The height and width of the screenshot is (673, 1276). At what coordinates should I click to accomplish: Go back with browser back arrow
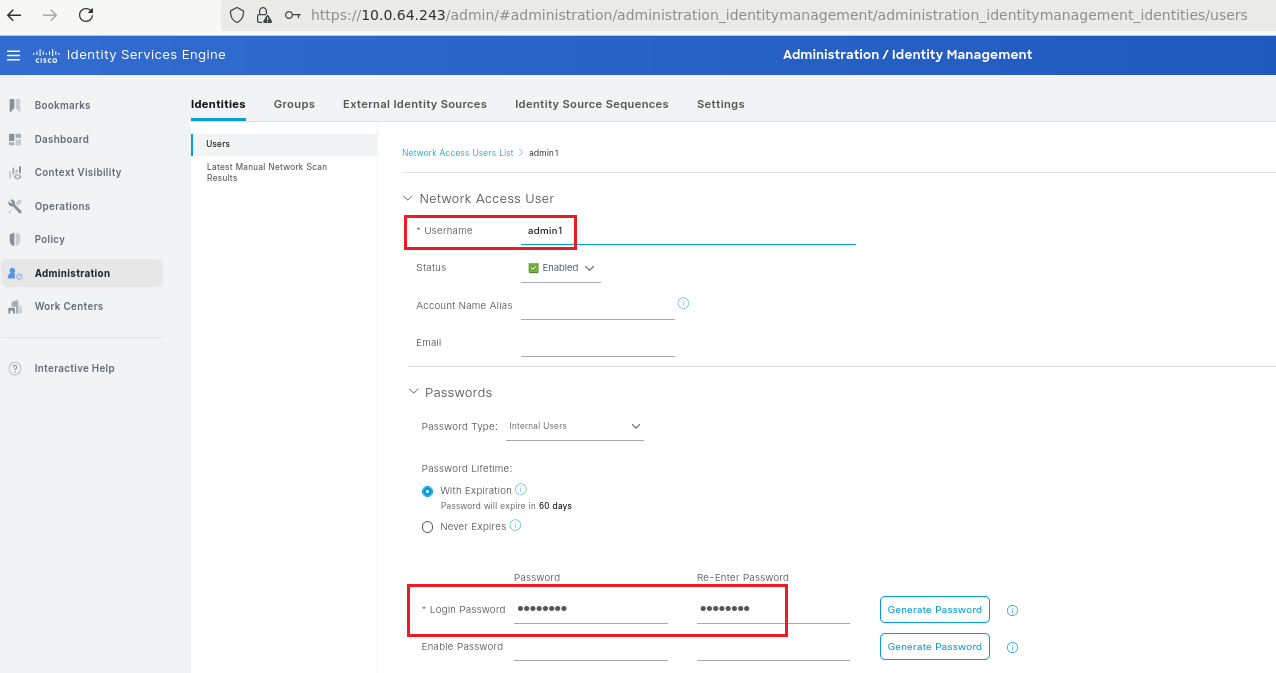14,15
